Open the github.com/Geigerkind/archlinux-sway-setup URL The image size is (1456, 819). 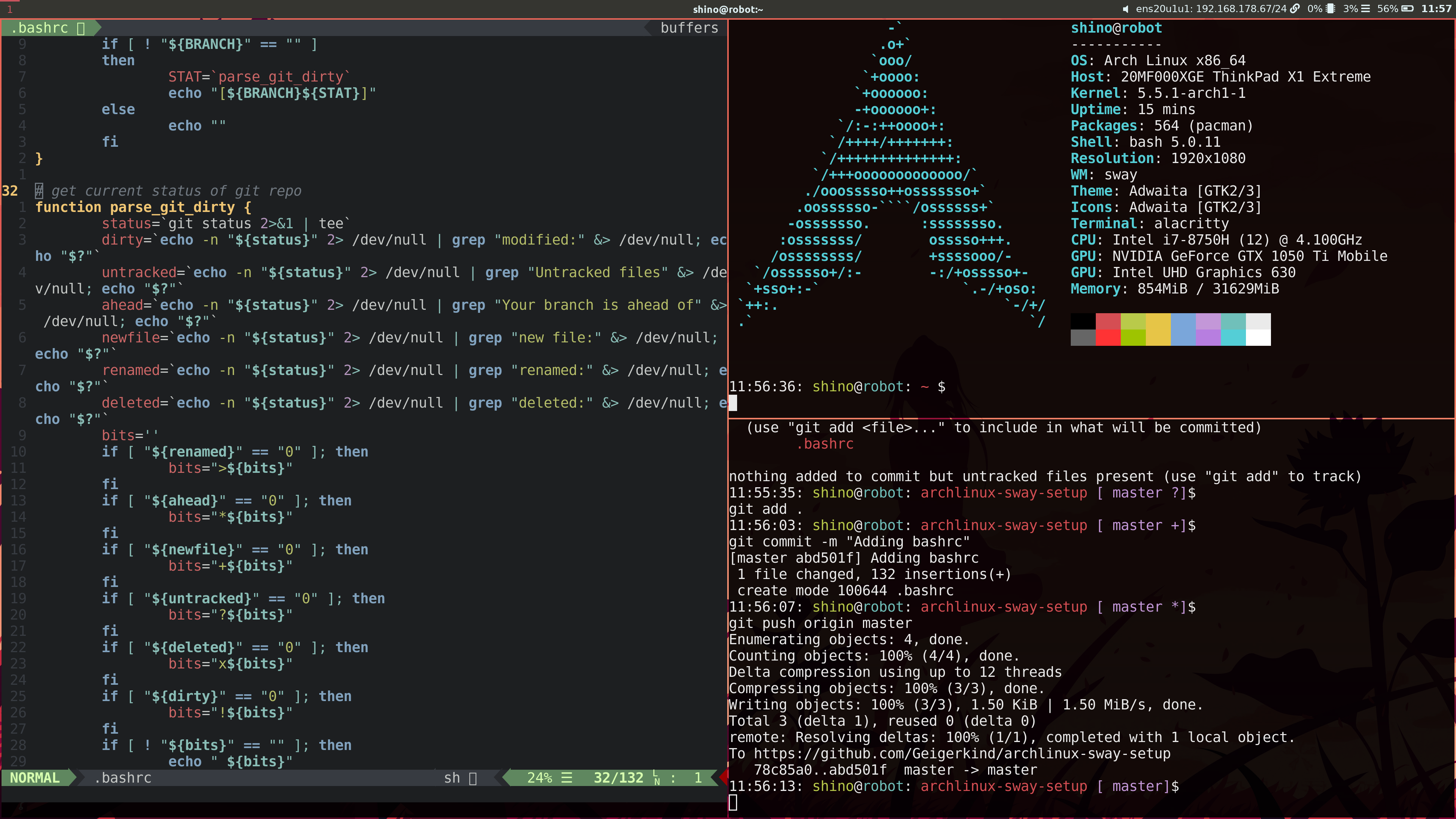click(962, 753)
